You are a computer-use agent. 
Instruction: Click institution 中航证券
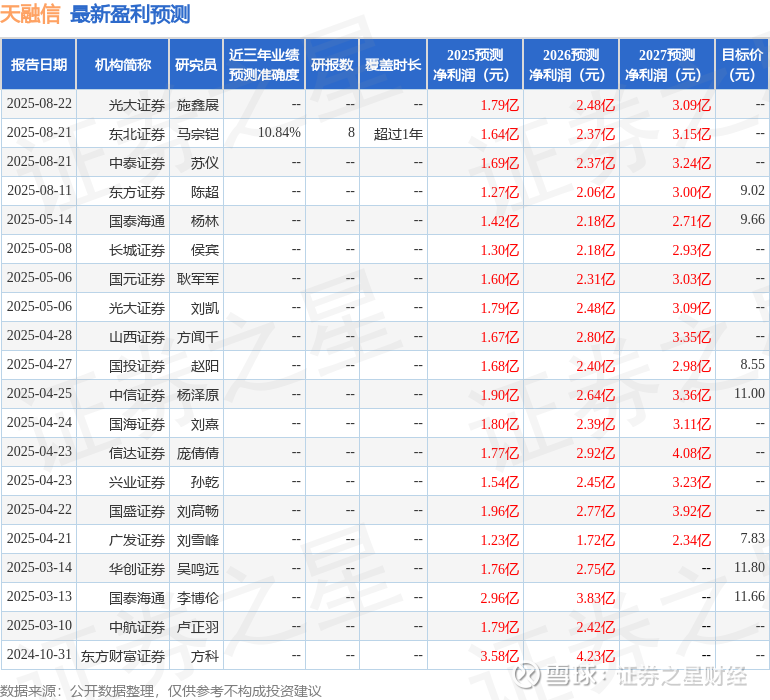tap(137, 626)
